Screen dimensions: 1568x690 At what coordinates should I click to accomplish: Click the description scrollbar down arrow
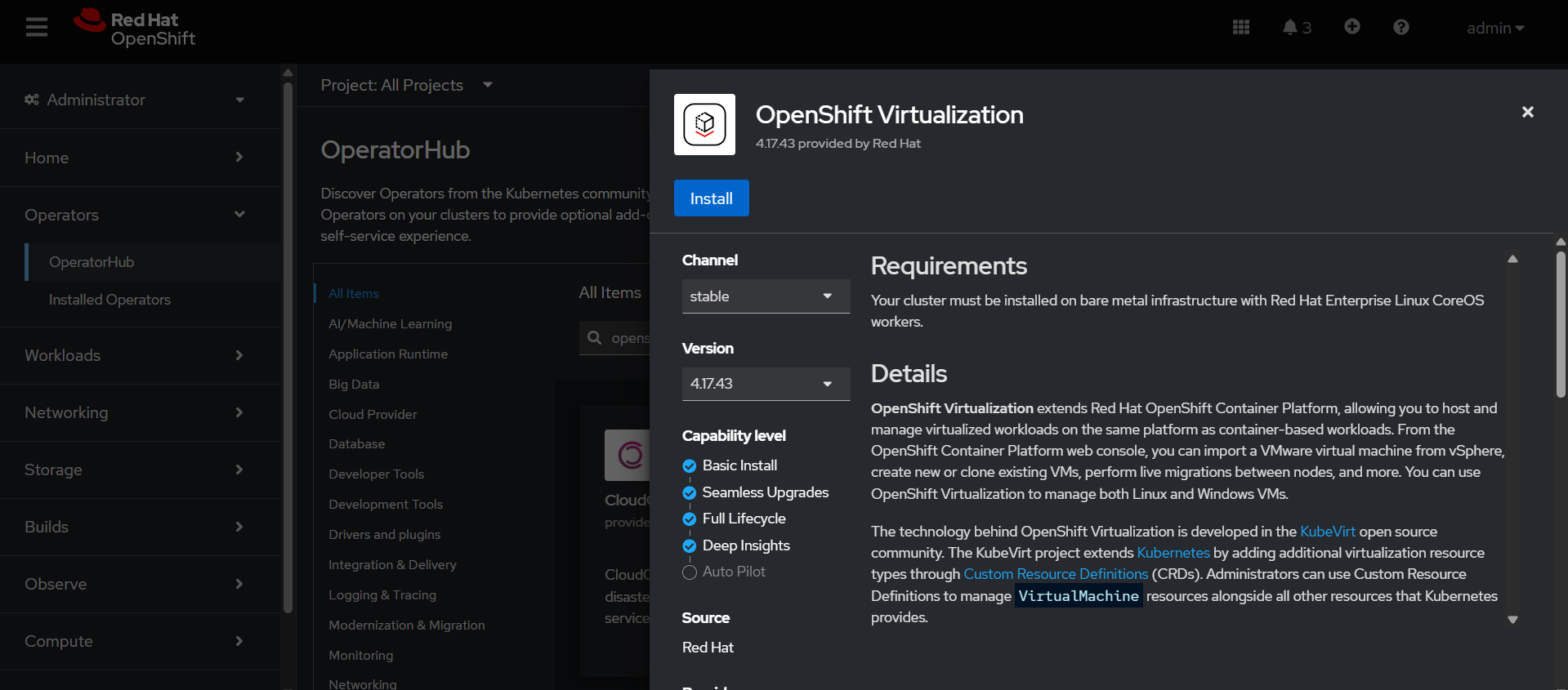(1512, 620)
